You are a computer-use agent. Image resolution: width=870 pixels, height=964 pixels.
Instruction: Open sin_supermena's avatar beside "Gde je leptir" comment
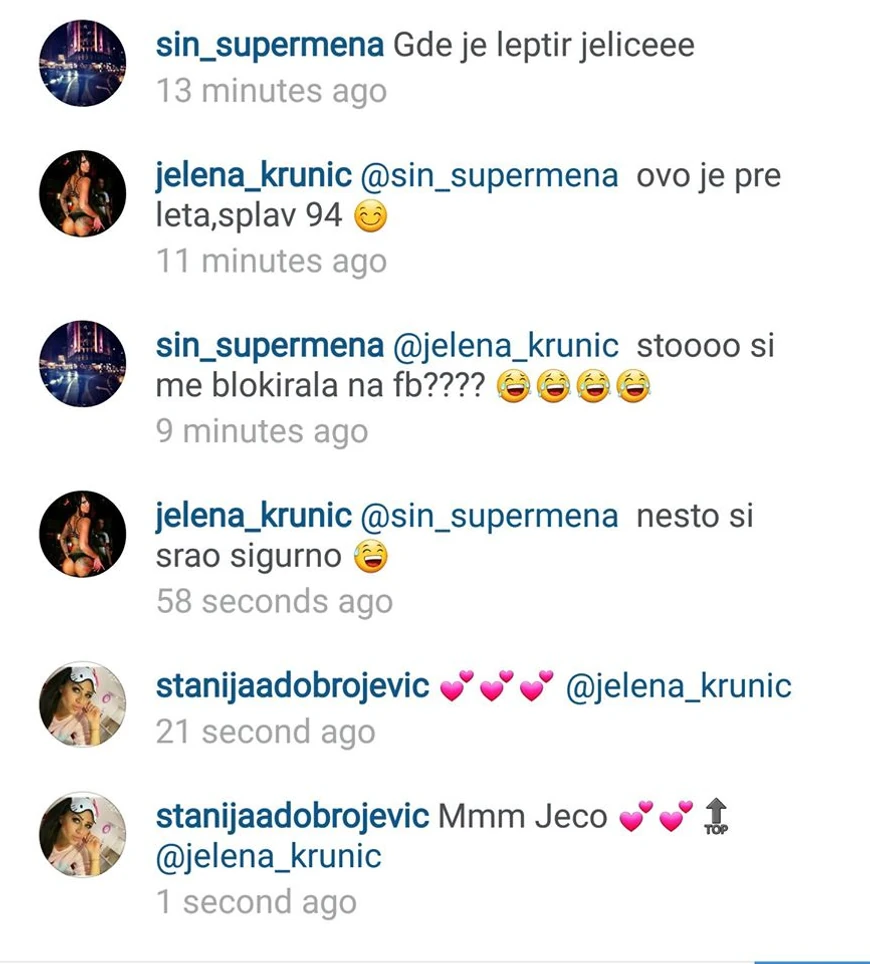click(82, 63)
